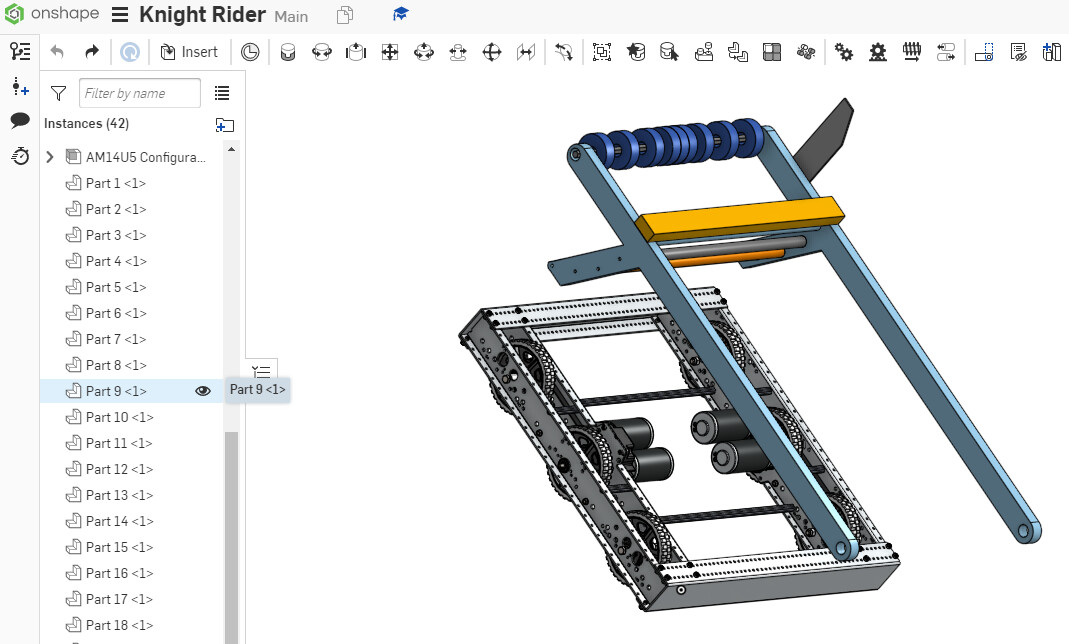
Task: View document history via the clock icon
Action: 20,157
